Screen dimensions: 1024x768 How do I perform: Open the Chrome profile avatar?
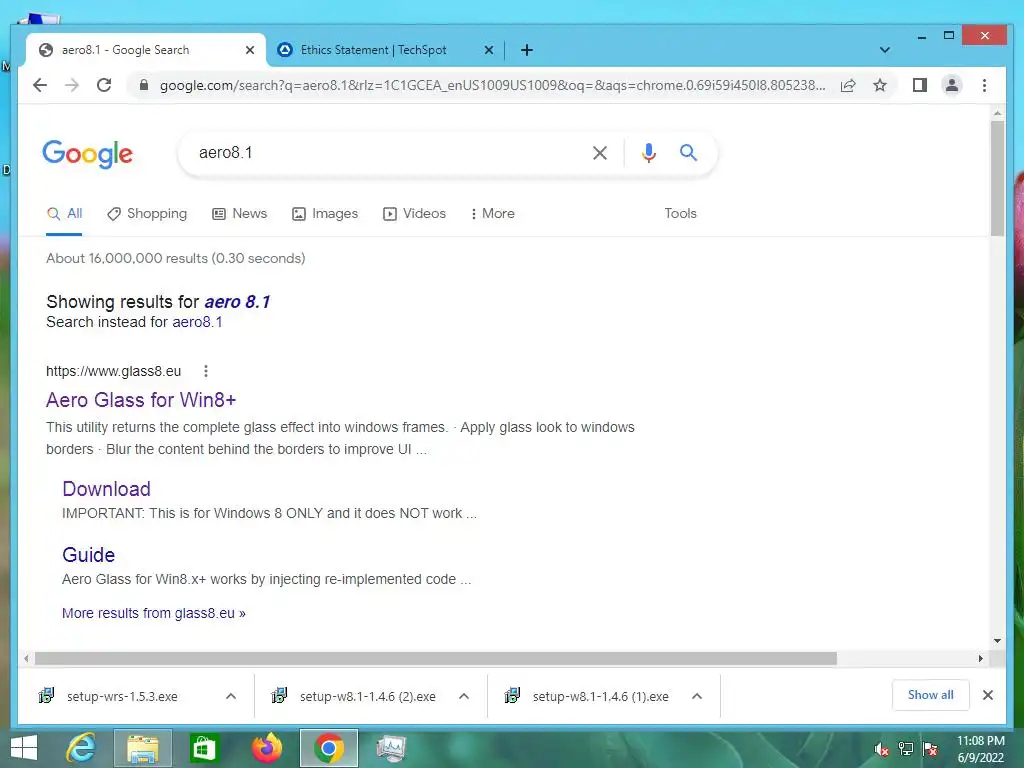[x=952, y=85]
